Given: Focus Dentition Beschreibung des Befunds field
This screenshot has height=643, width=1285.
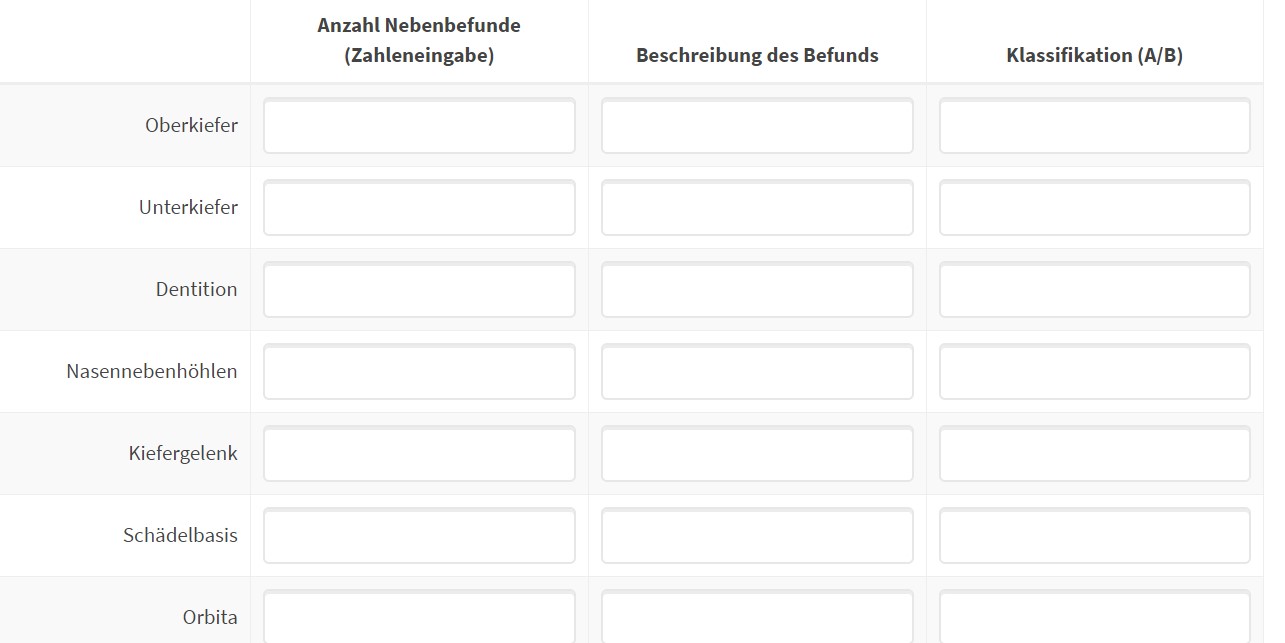Looking at the screenshot, I should tap(757, 290).
